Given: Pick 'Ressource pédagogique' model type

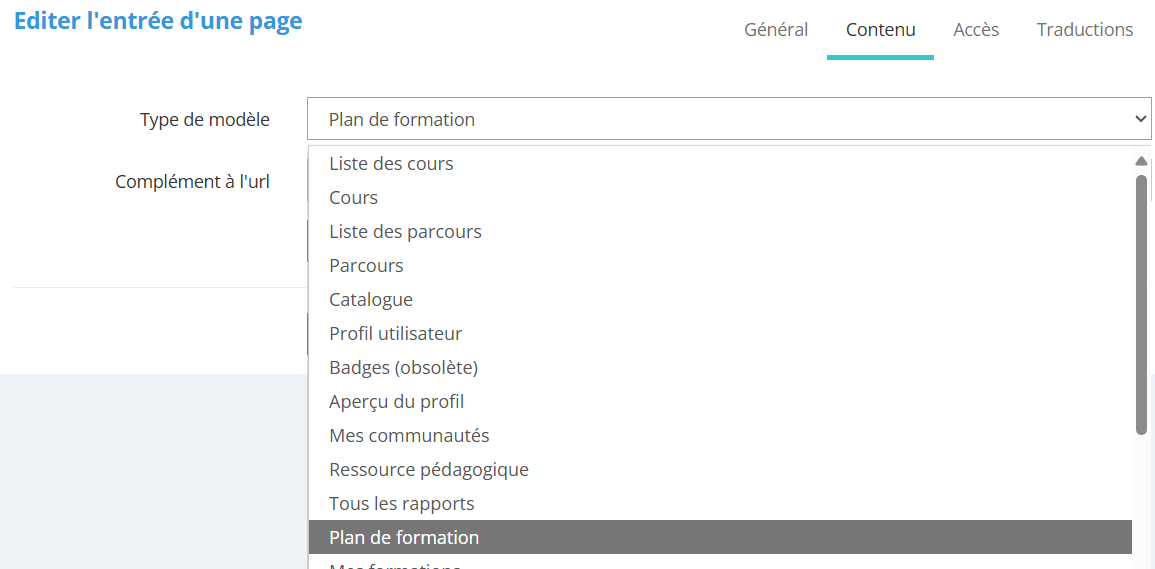Looking at the screenshot, I should [x=428, y=470].
